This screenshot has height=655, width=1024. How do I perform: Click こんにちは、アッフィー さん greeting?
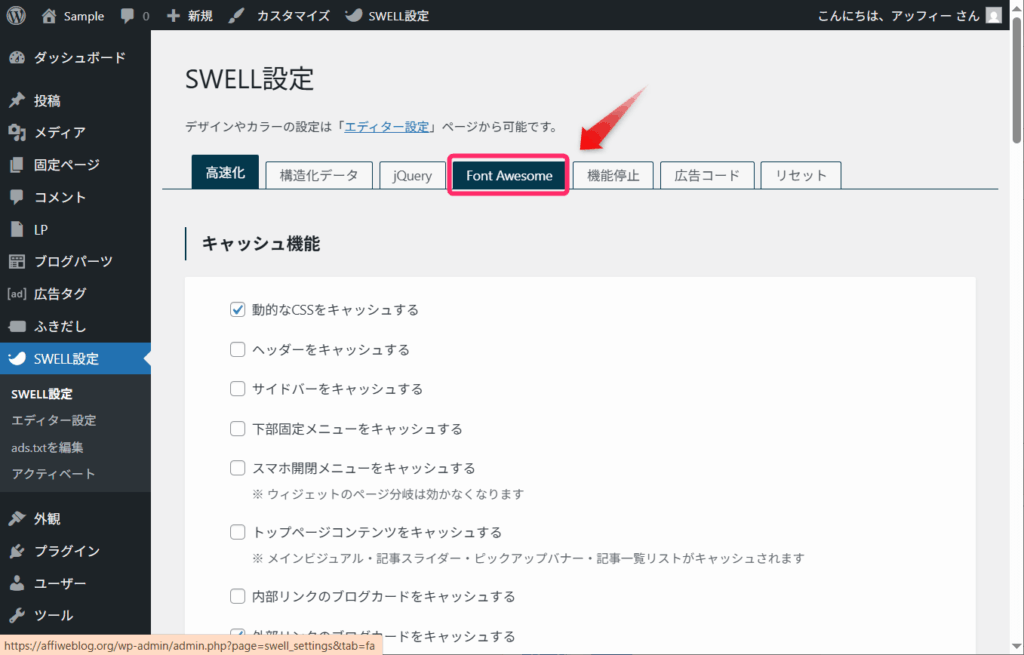pyautogui.click(x=899, y=16)
